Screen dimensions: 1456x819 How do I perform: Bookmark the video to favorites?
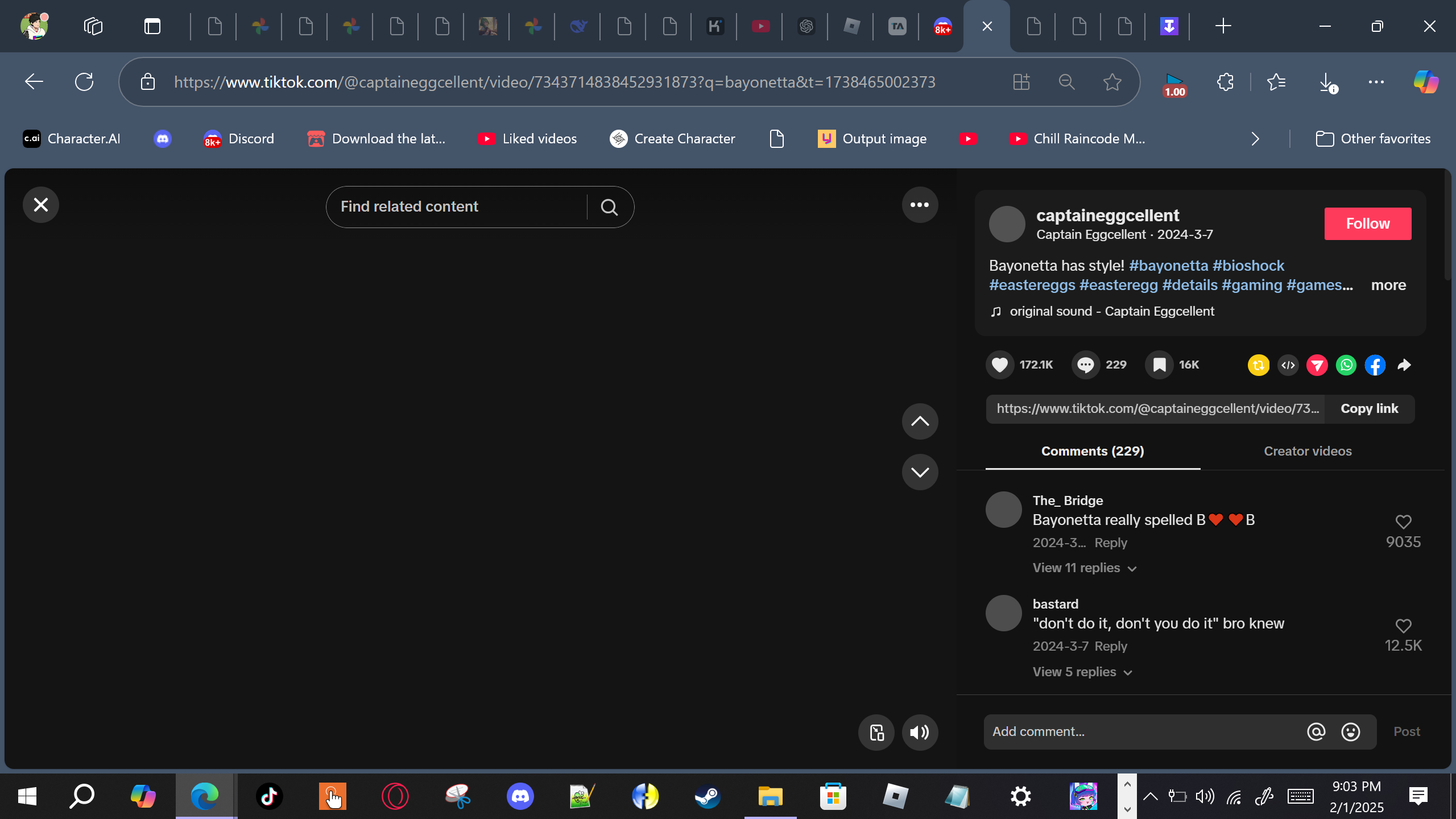click(x=1159, y=365)
